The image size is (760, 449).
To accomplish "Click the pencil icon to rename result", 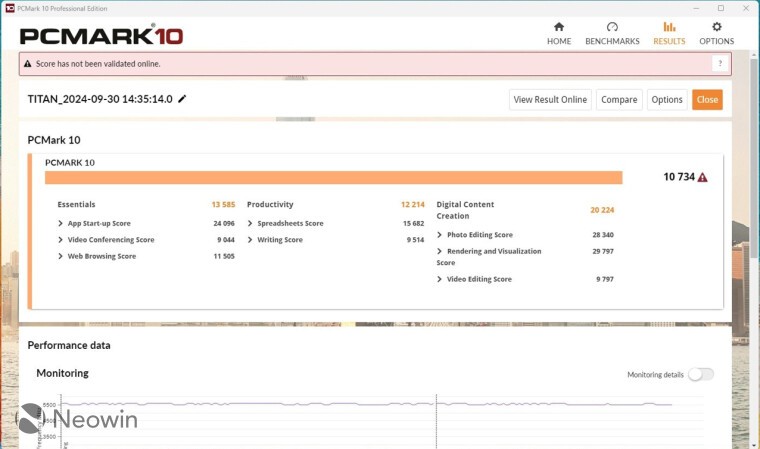I will pos(182,99).
